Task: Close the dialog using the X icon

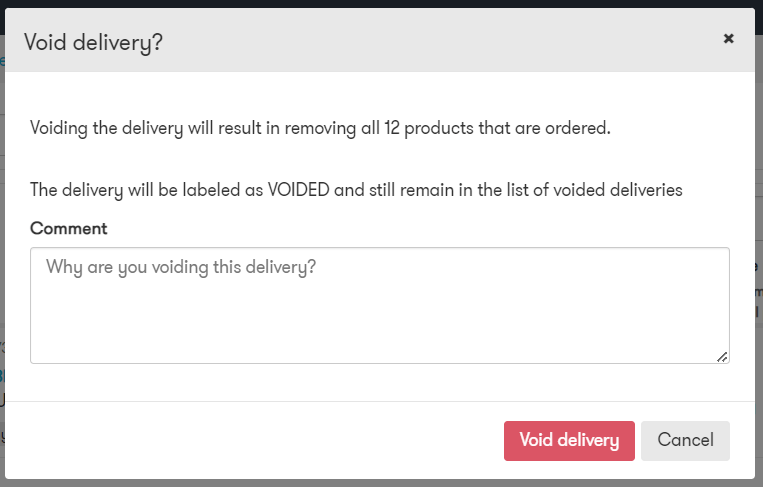Action: pyautogui.click(x=728, y=38)
